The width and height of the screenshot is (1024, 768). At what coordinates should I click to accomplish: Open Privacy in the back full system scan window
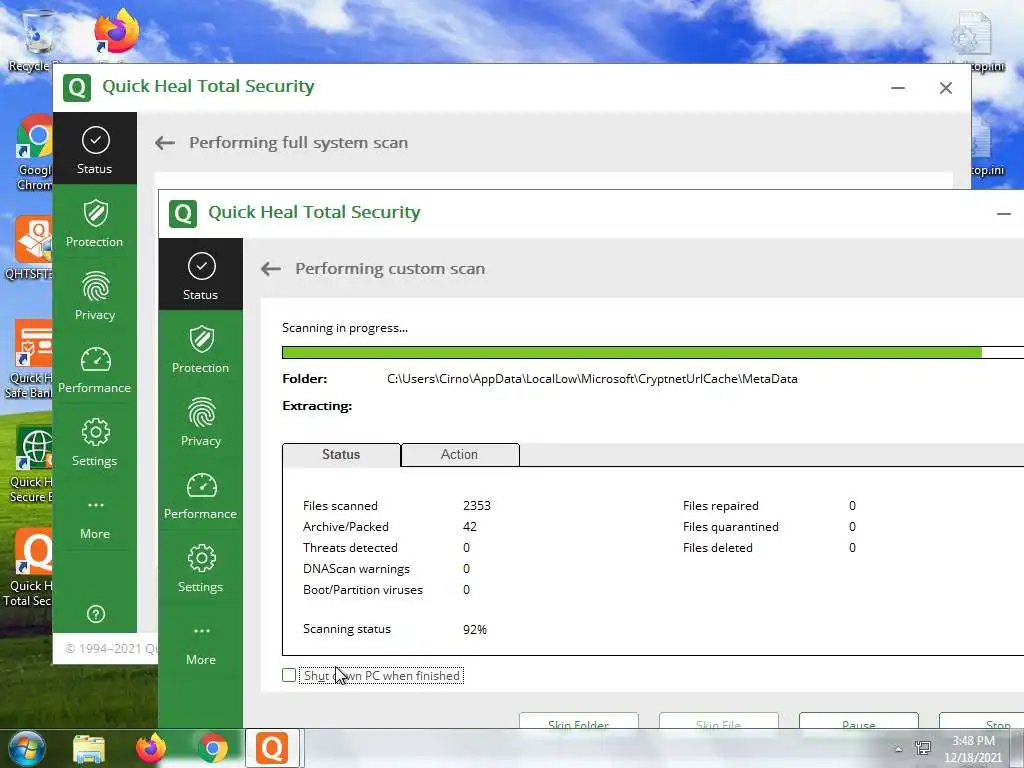95,296
